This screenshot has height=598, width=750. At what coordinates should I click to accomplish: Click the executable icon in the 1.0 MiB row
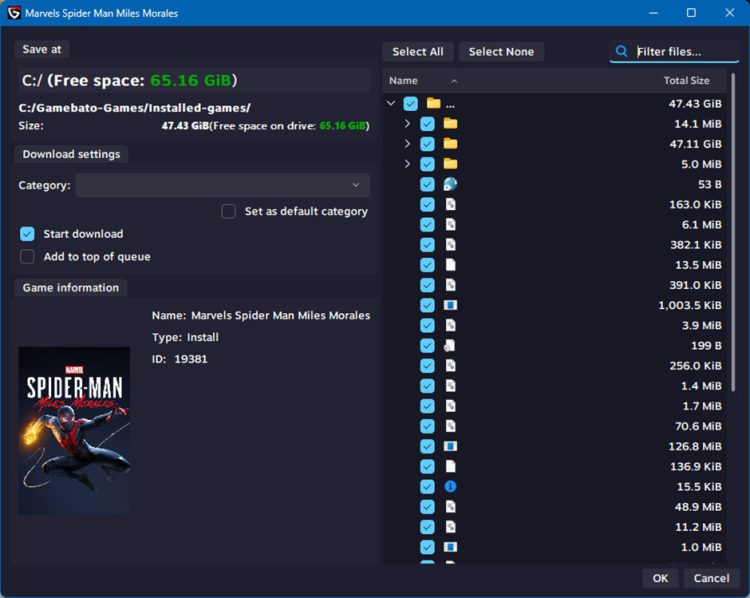(450, 547)
